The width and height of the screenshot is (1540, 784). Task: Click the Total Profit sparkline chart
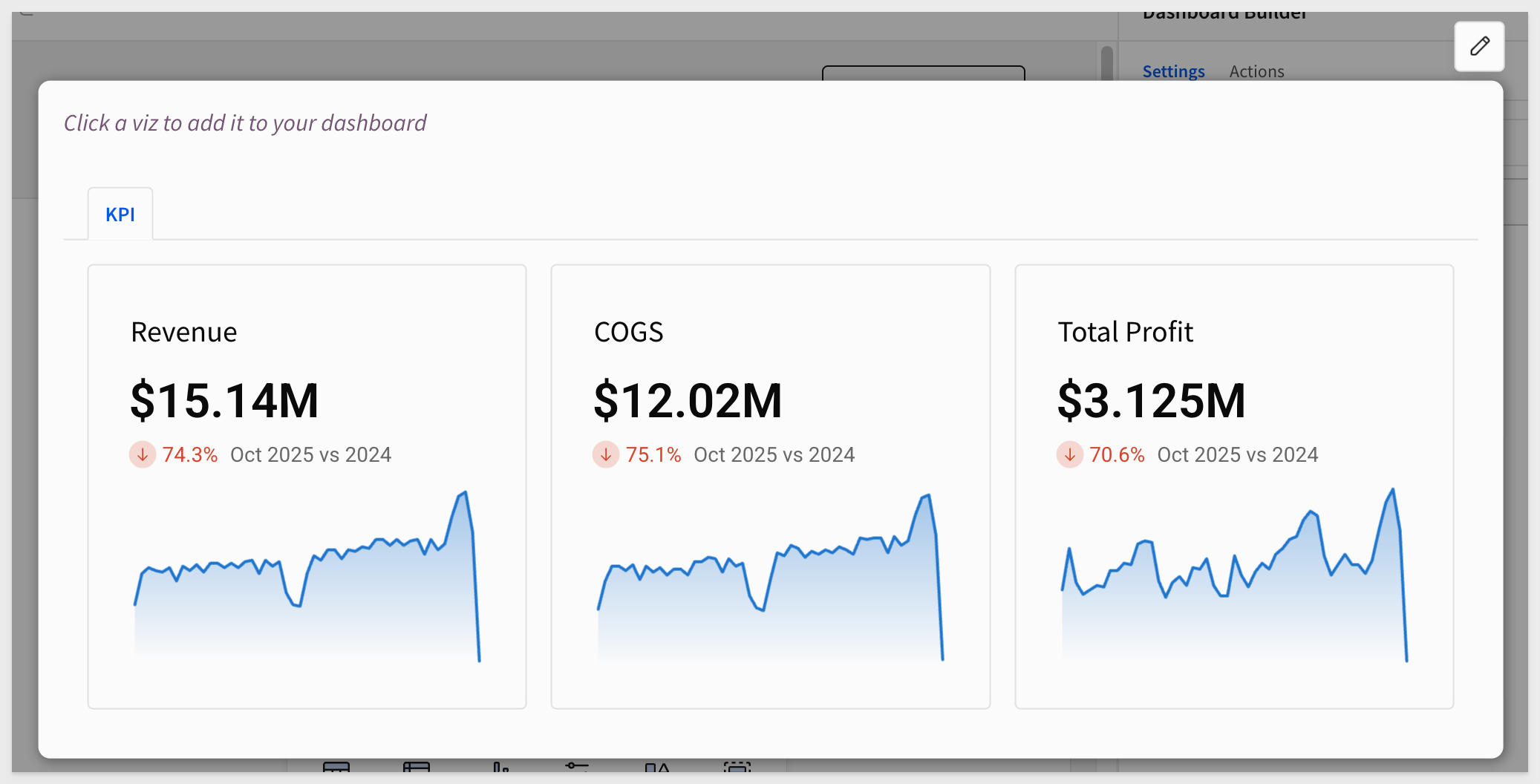click(1234, 579)
